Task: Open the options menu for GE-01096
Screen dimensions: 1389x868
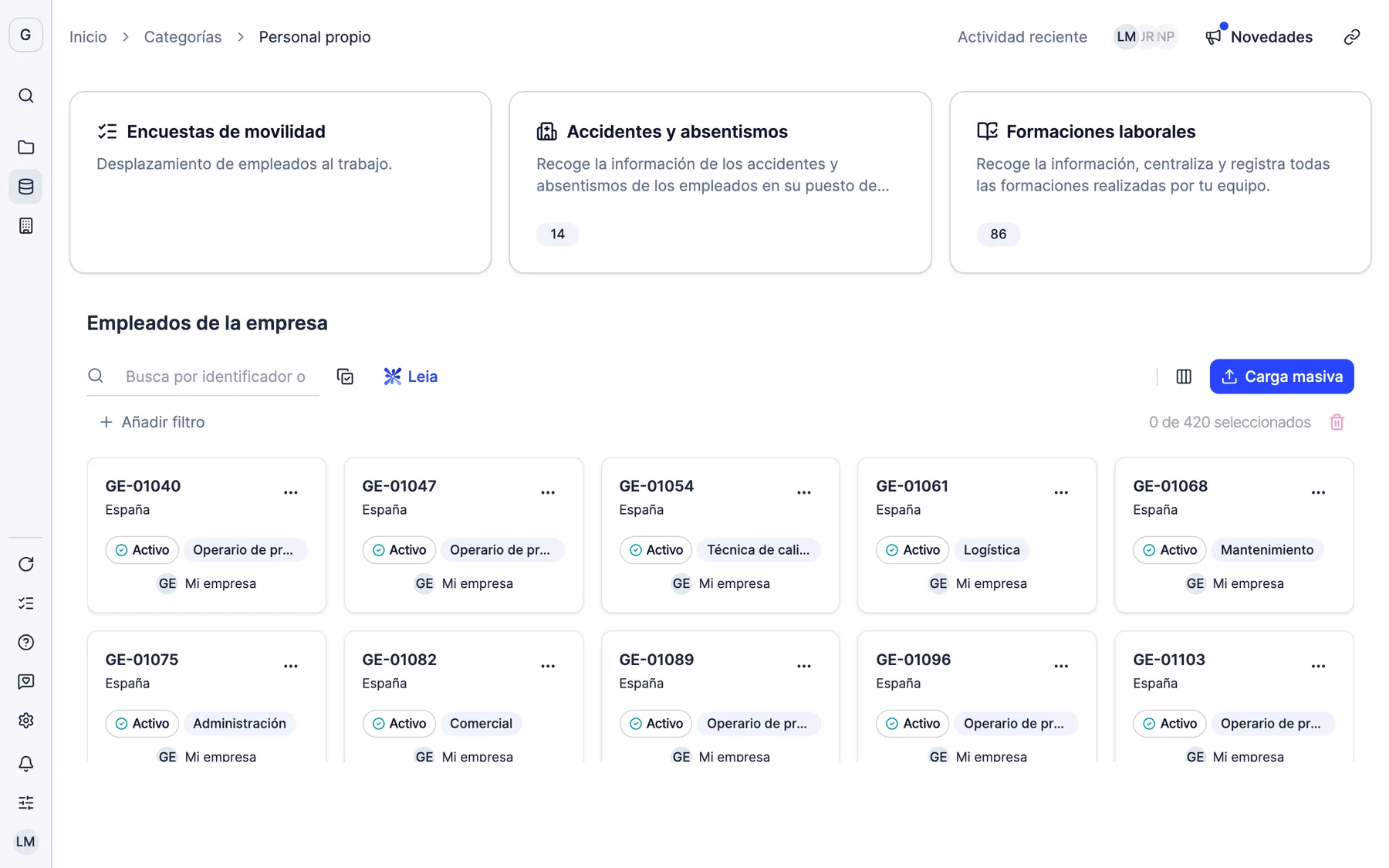Action: (x=1061, y=666)
